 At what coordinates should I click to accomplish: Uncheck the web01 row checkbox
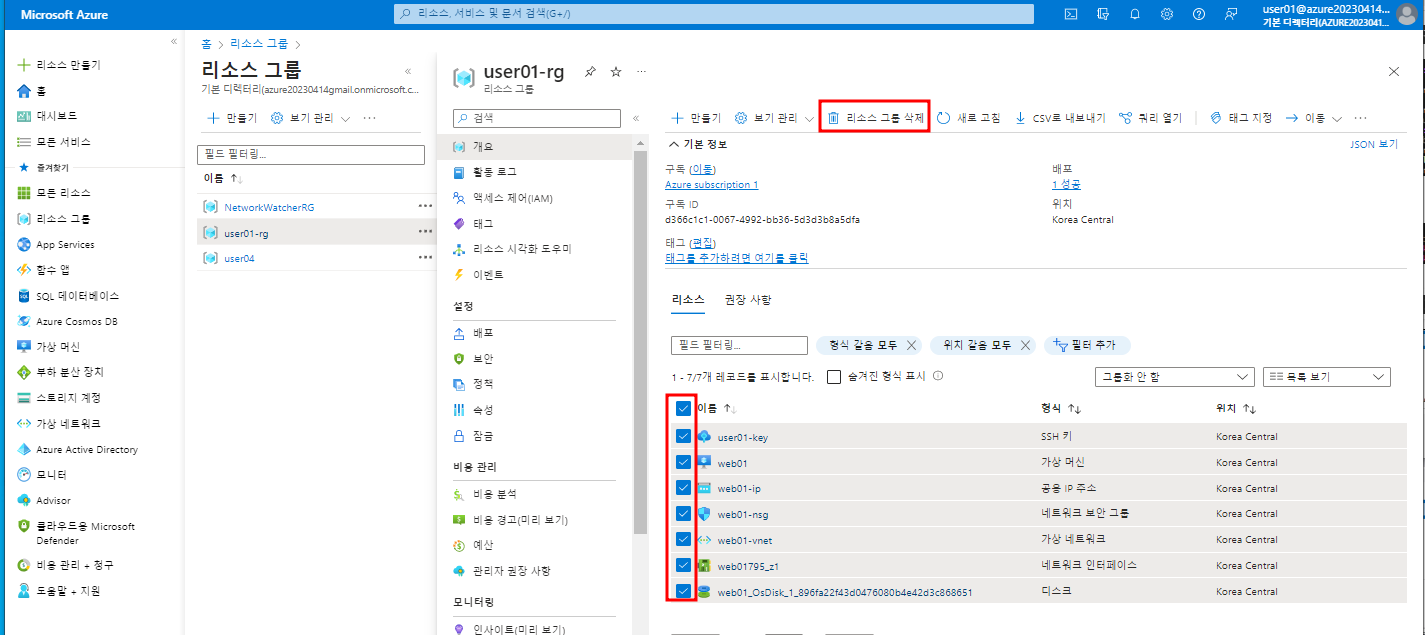pos(683,462)
